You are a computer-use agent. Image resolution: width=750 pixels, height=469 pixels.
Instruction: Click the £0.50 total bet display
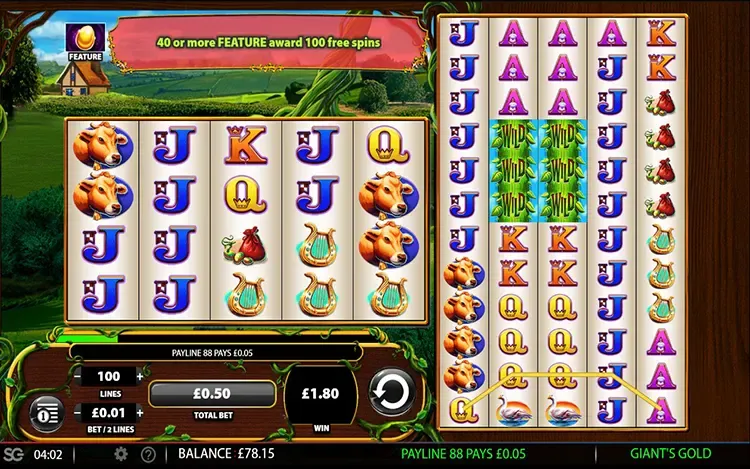[x=212, y=394]
